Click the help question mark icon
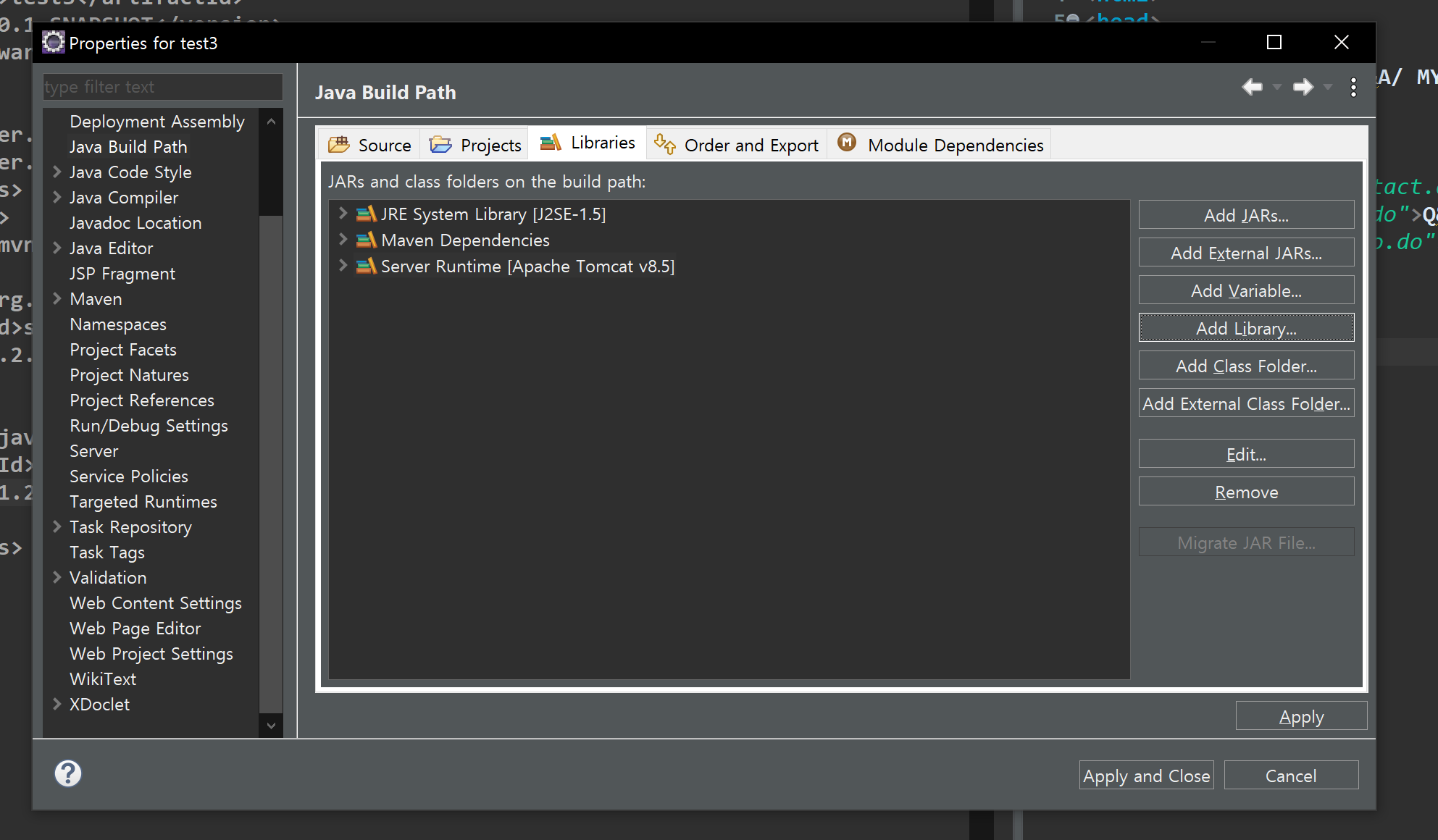This screenshot has width=1438, height=840. (68, 773)
